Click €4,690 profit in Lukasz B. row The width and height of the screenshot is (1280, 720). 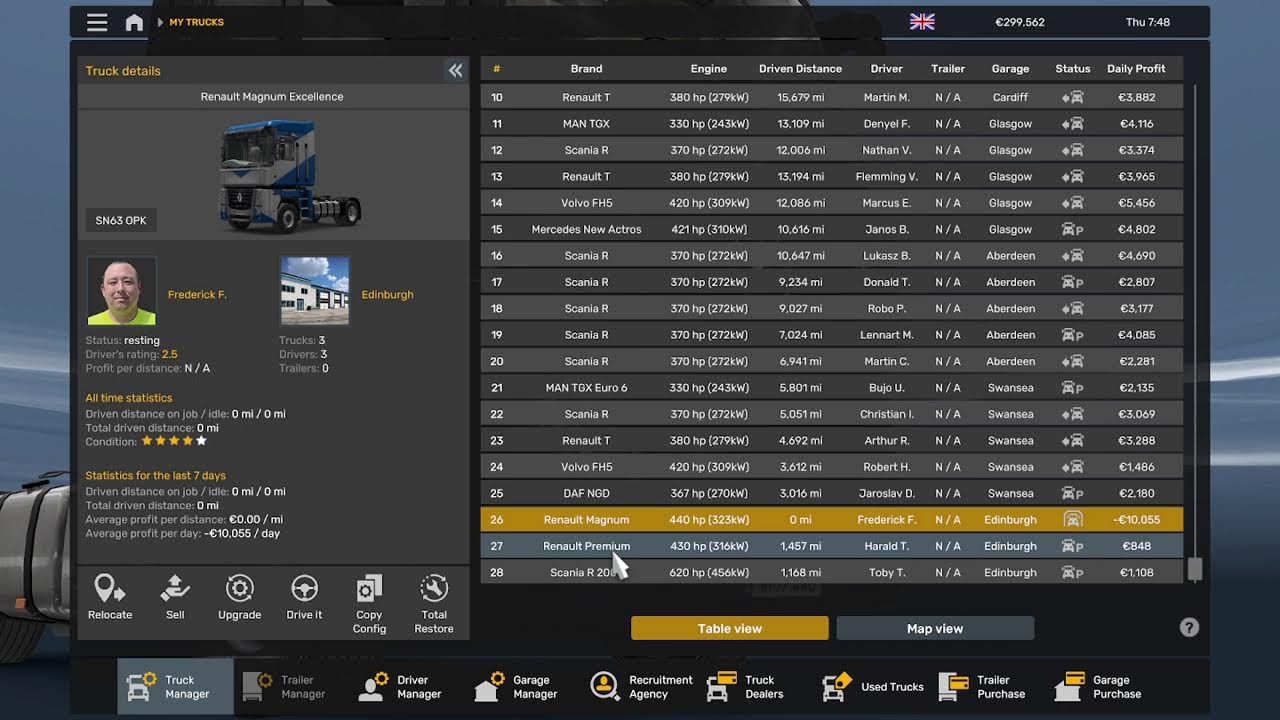tap(1137, 256)
